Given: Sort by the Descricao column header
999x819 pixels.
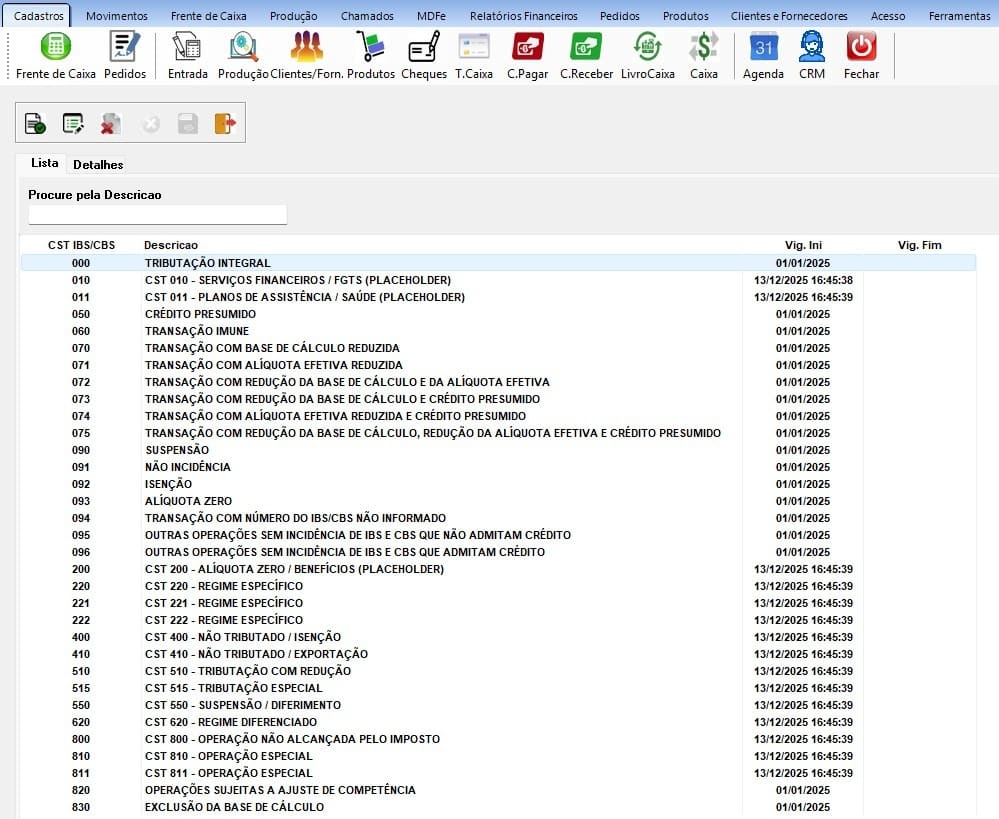Looking at the screenshot, I should click(171, 245).
